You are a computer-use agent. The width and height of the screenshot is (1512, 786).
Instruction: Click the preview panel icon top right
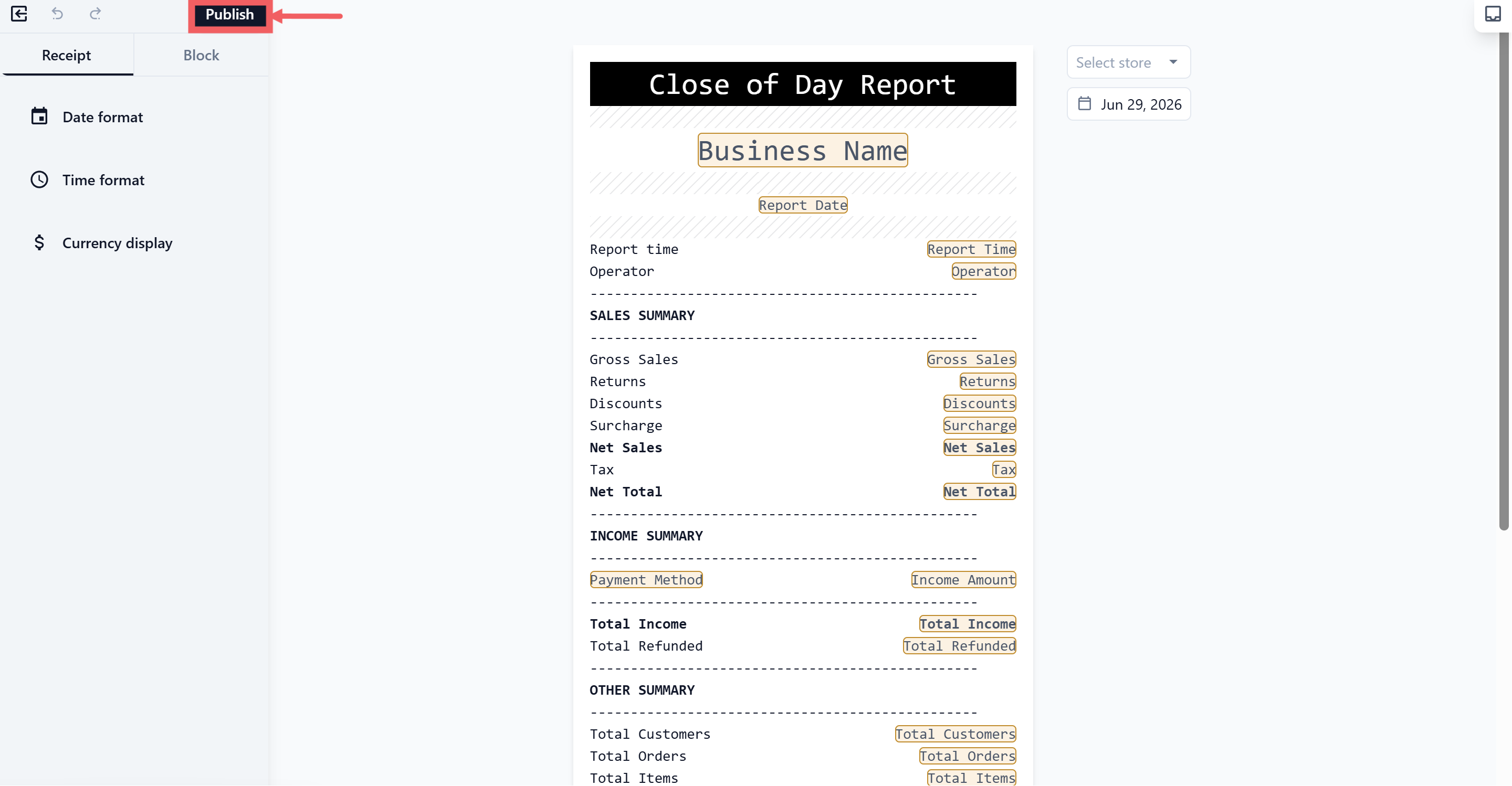tap(1493, 14)
